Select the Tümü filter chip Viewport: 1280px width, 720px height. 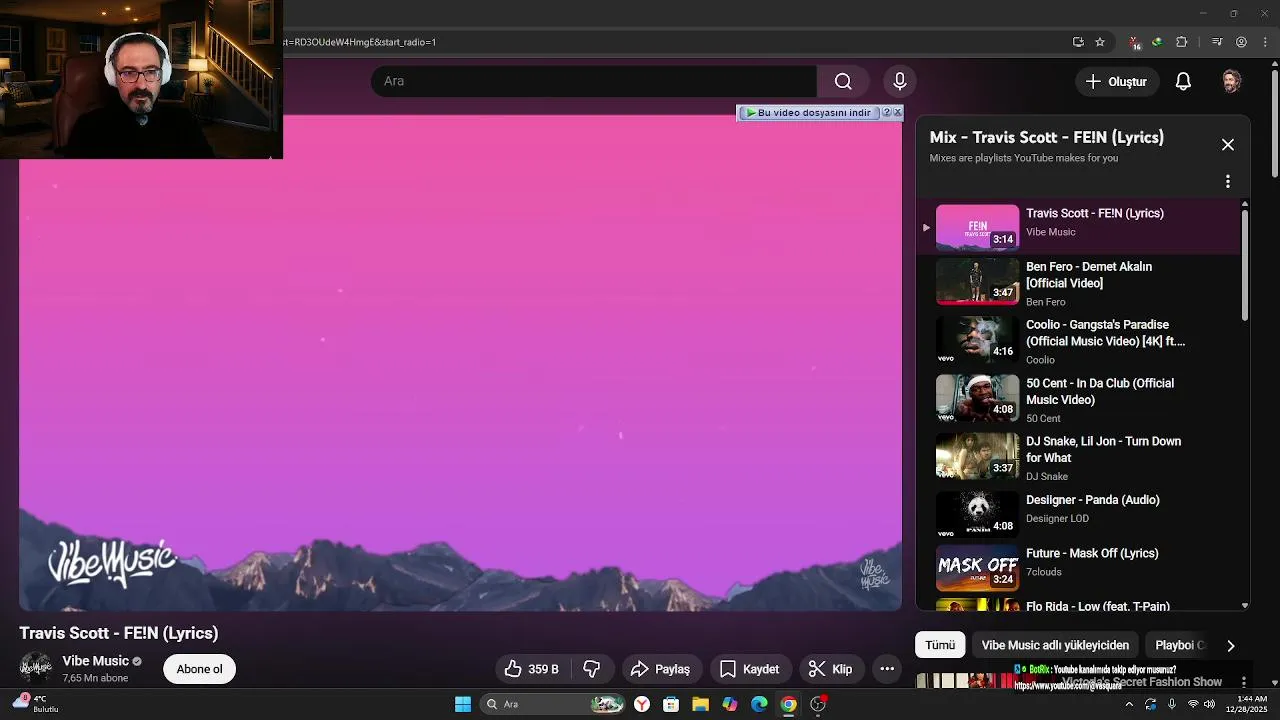tap(940, 645)
